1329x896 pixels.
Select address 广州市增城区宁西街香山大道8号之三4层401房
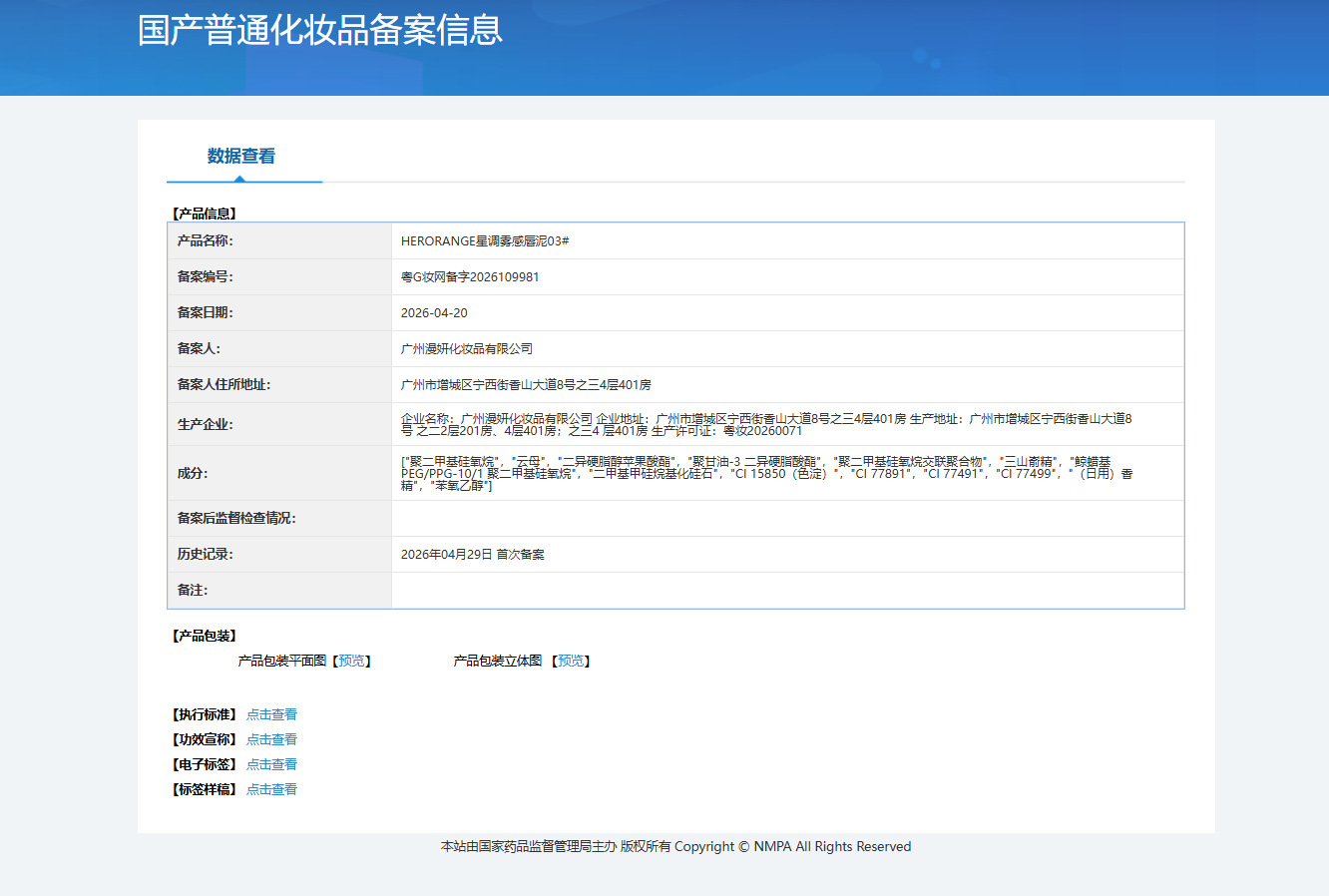tap(526, 384)
